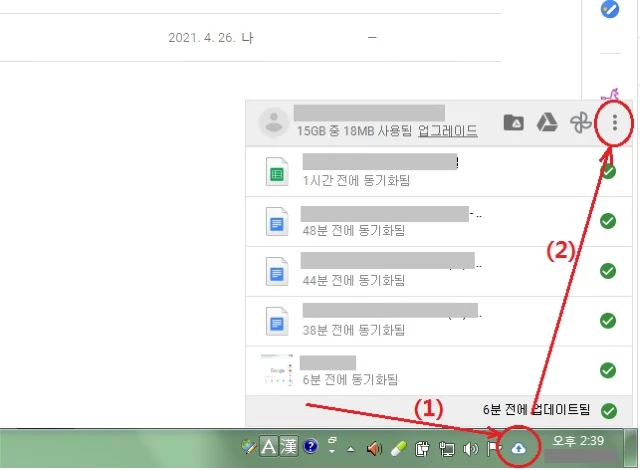The height and width of the screenshot is (470, 640).
Task: Click the 업그레이드 upgrade link
Action: (448, 131)
